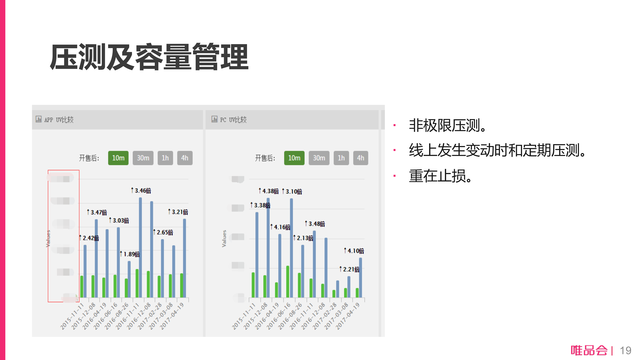Select 4h button in PC UV chart

pyautogui.click(x=361, y=158)
